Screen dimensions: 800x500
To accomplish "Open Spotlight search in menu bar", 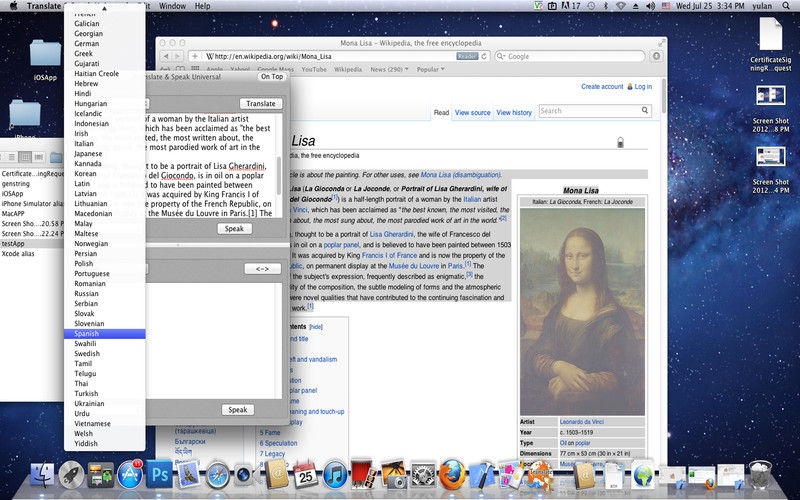I will tap(786, 6).
